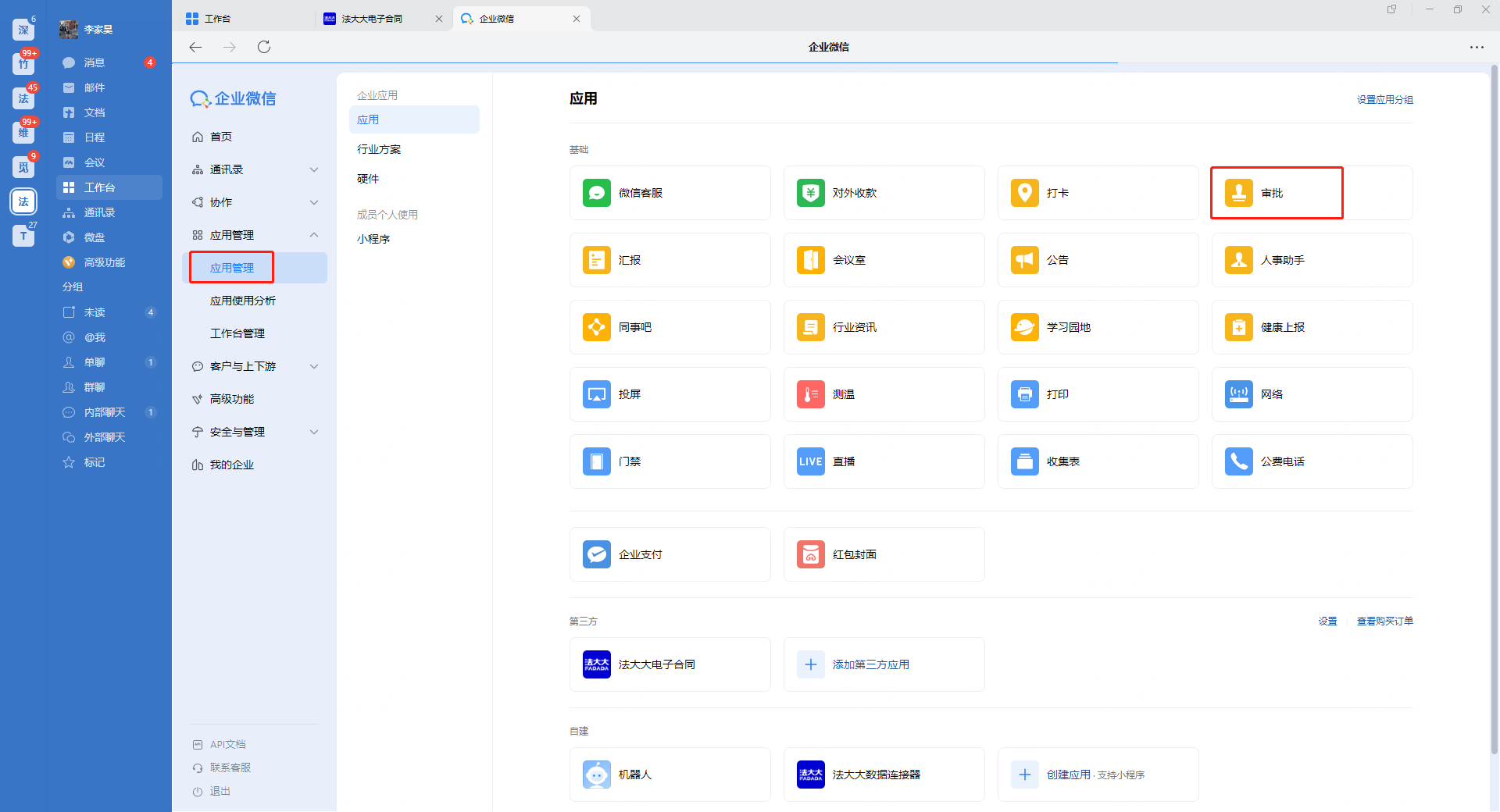Image resolution: width=1500 pixels, height=812 pixels.
Task: Collapse the 应用管理 parent section
Action: [314, 235]
